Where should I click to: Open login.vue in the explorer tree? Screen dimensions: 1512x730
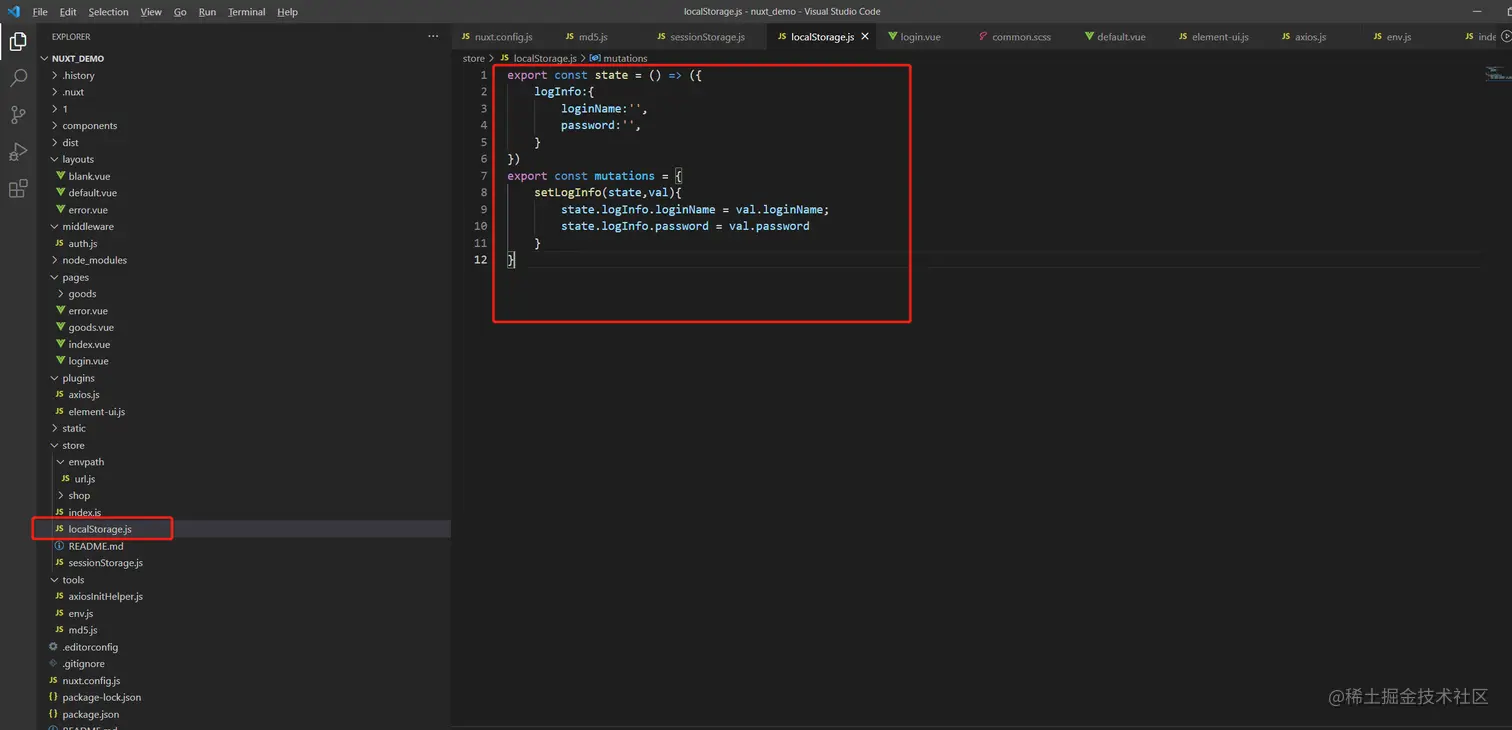(x=88, y=361)
